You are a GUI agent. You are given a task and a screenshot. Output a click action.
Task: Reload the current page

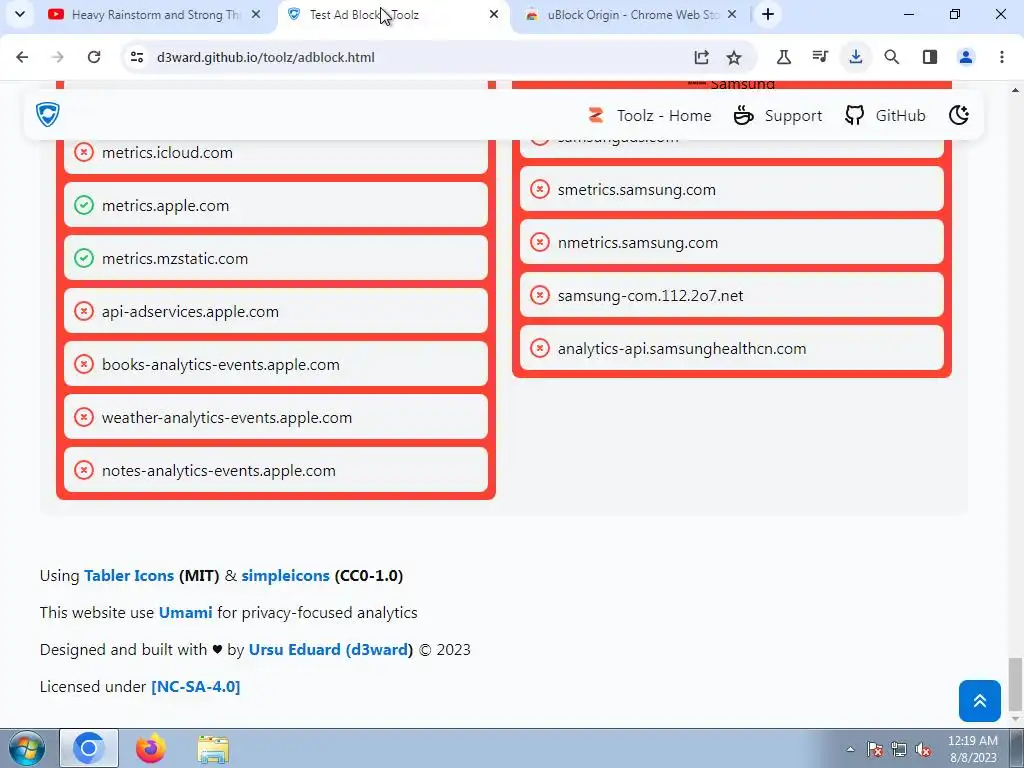(x=94, y=57)
